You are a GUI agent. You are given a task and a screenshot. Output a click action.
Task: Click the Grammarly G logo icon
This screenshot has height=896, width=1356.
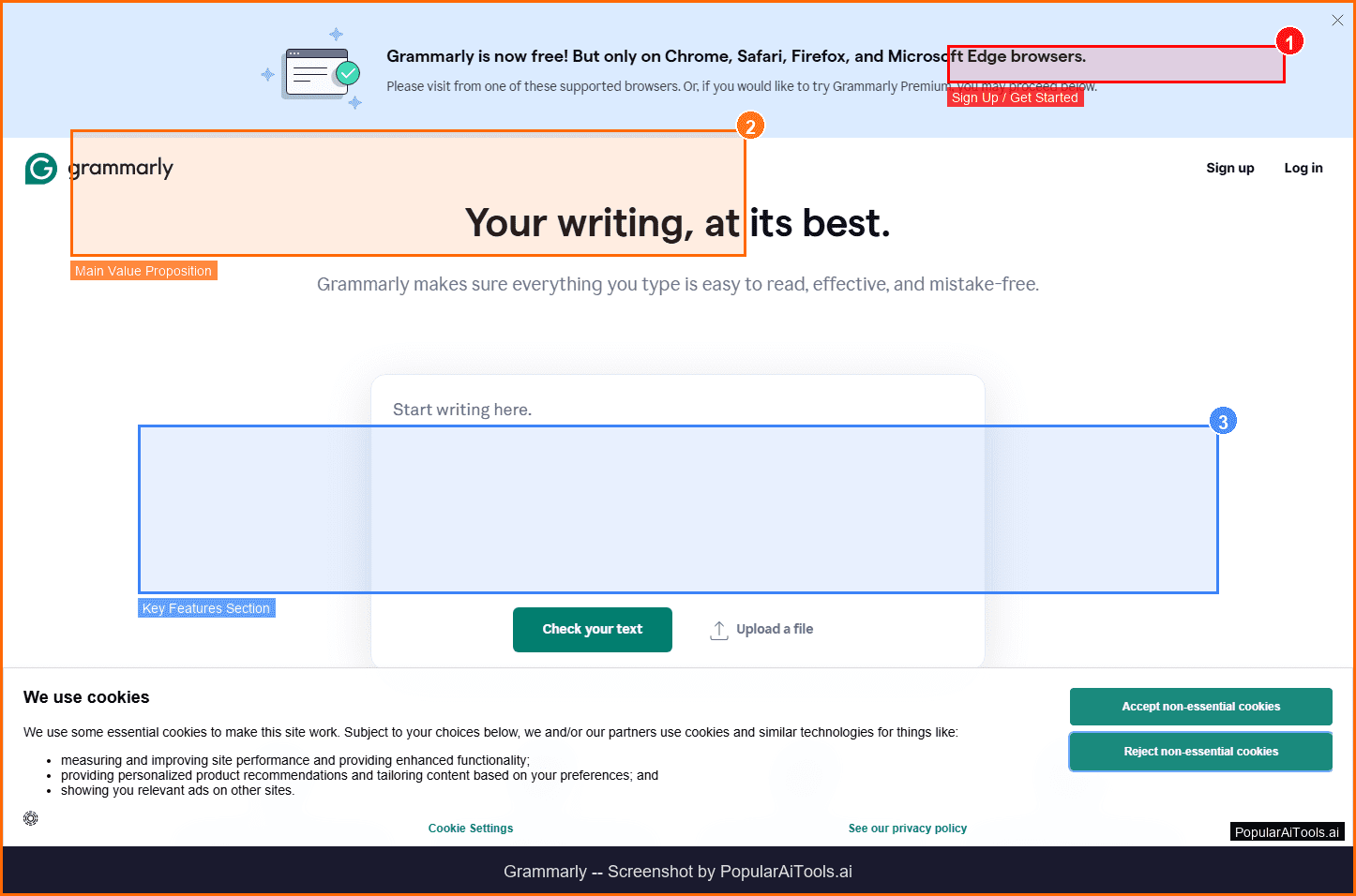[40, 169]
